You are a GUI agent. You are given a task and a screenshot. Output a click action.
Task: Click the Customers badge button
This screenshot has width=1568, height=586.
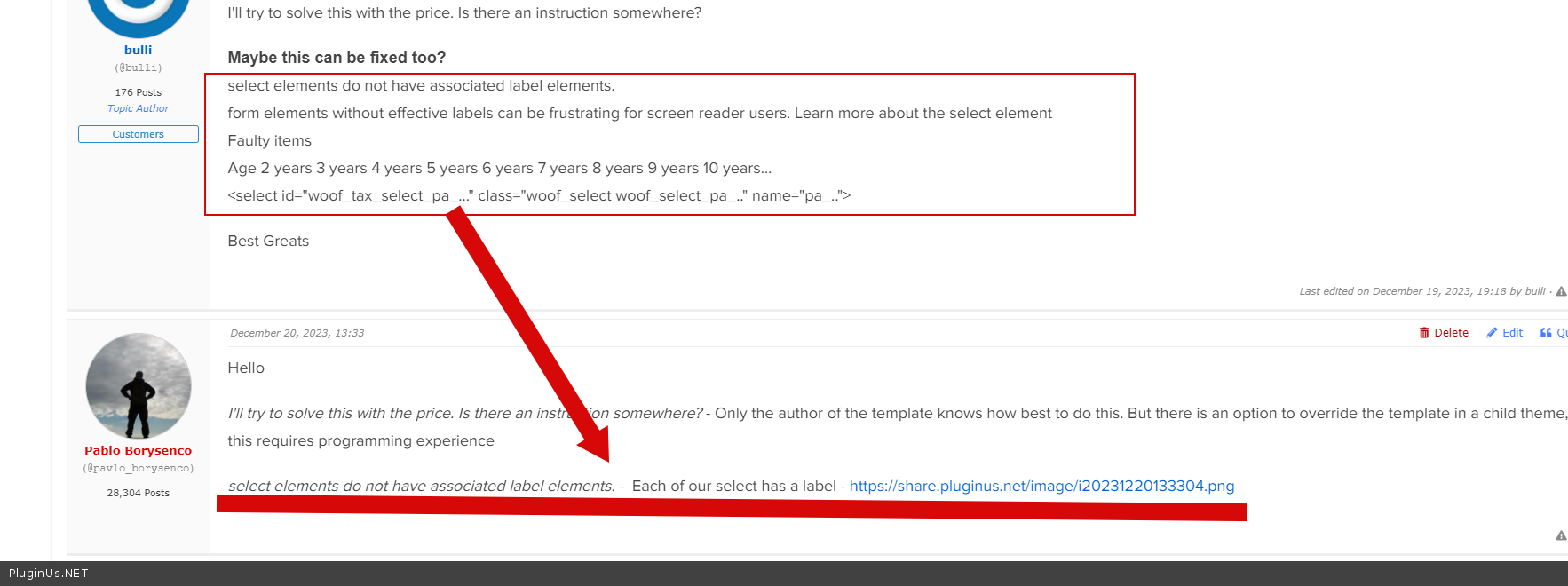pyautogui.click(x=138, y=134)
